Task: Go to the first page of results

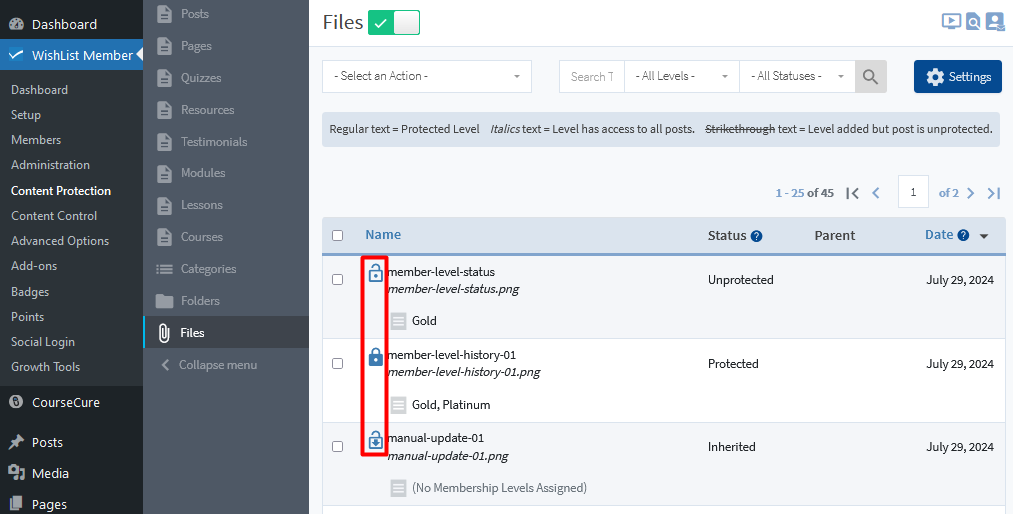Action: coord(852,193)
